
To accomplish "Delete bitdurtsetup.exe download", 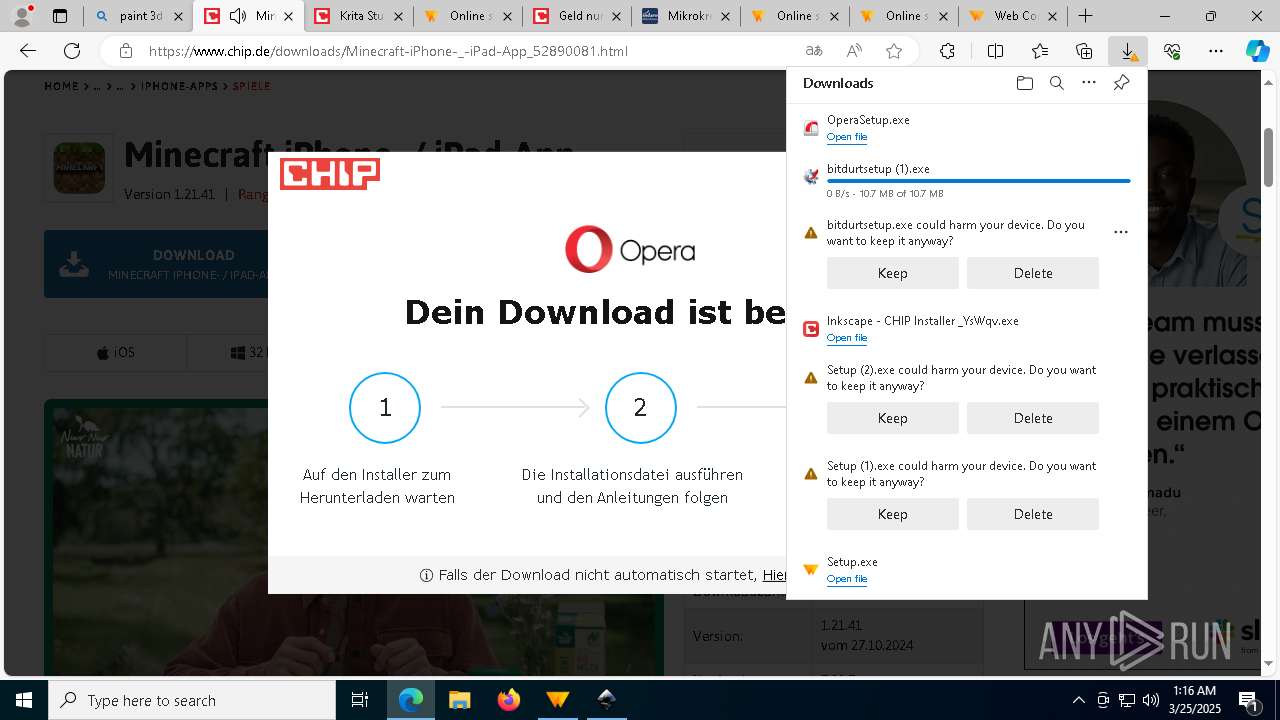I will 1033,273.
